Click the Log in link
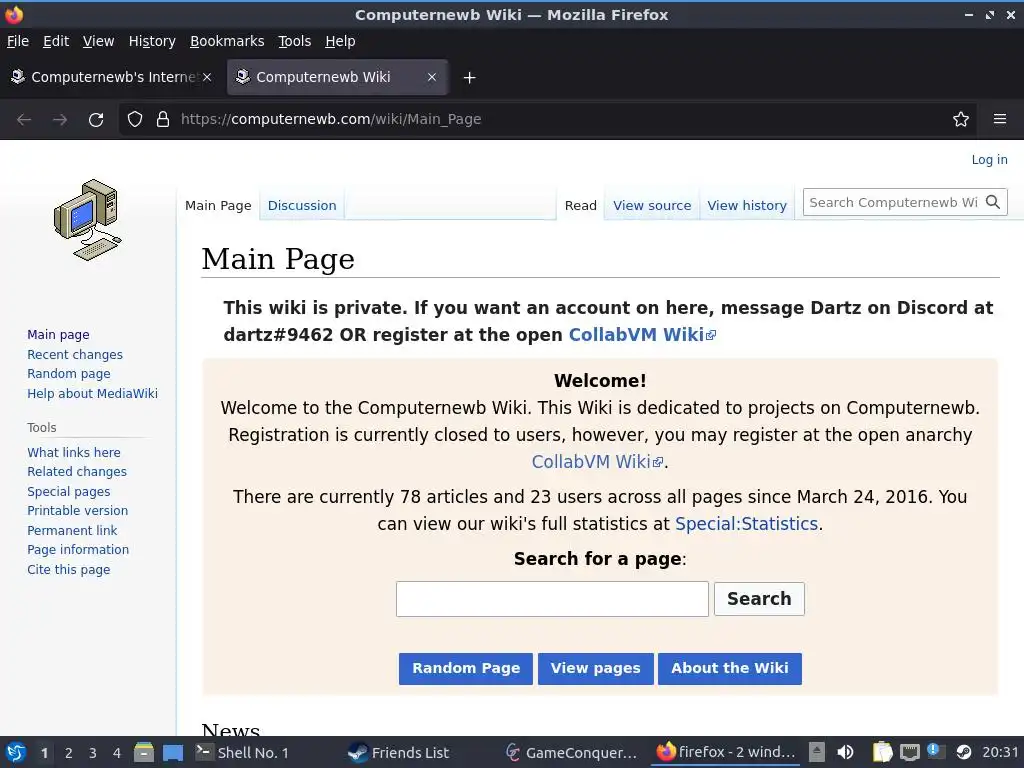Image resolution: width=1024 pixels, height=768 pixels. 989,159
